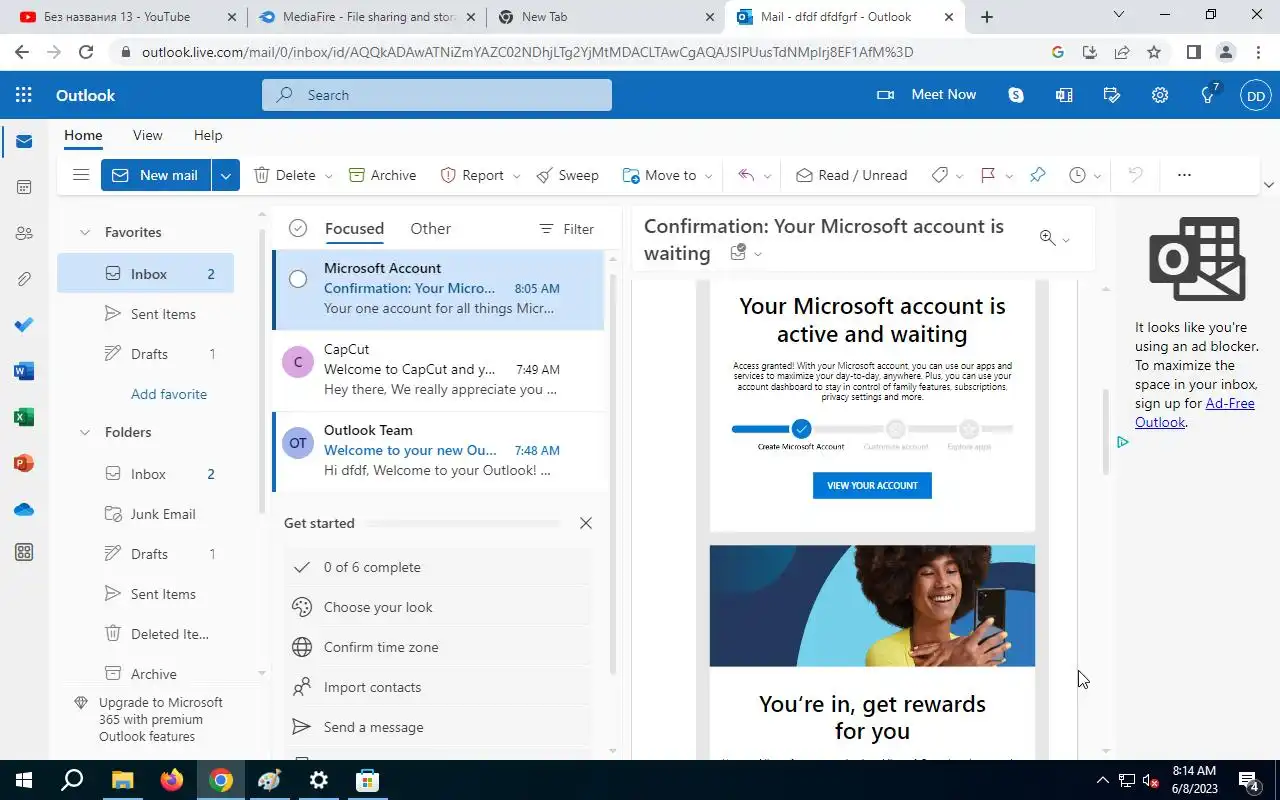Switch to the View ribbon tab
The height and width of the screenshot is (800, 1280).
[147, 135]
